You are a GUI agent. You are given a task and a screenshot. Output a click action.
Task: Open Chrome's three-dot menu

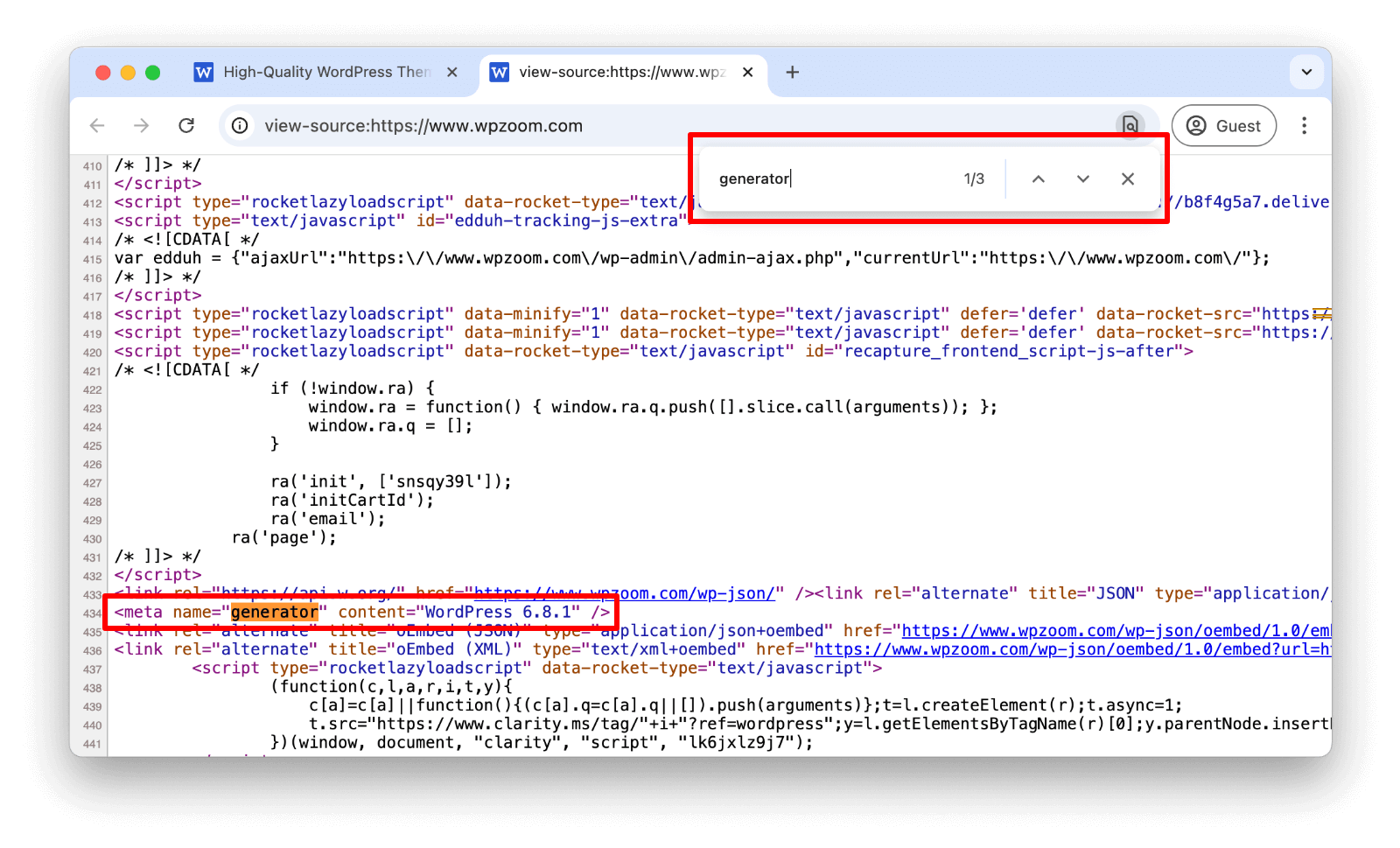point(1305,125)
